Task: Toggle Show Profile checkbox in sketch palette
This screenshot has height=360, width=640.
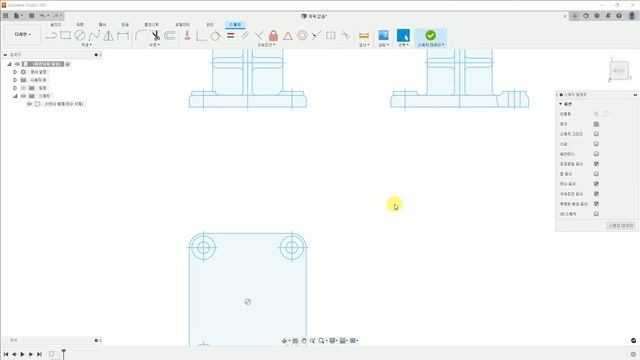Action: [596, 164]
